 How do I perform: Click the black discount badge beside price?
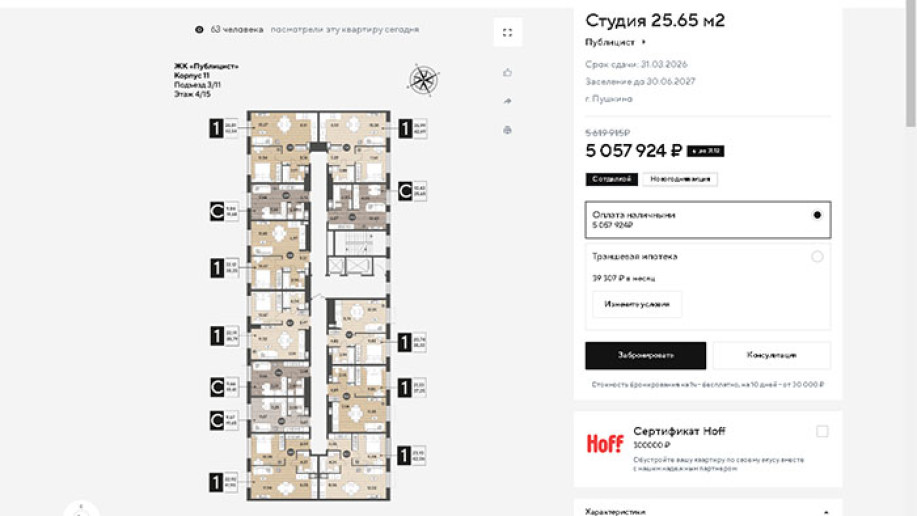[x=705, y=151]
